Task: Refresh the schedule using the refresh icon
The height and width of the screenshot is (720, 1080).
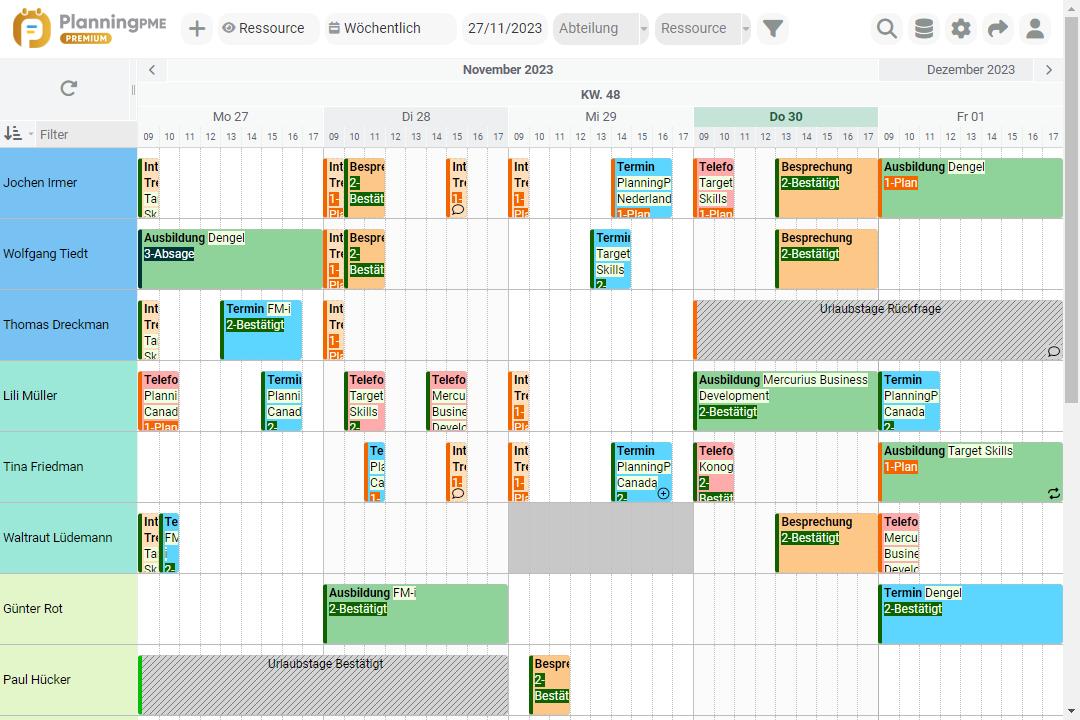Action: [x=67, y=88]
